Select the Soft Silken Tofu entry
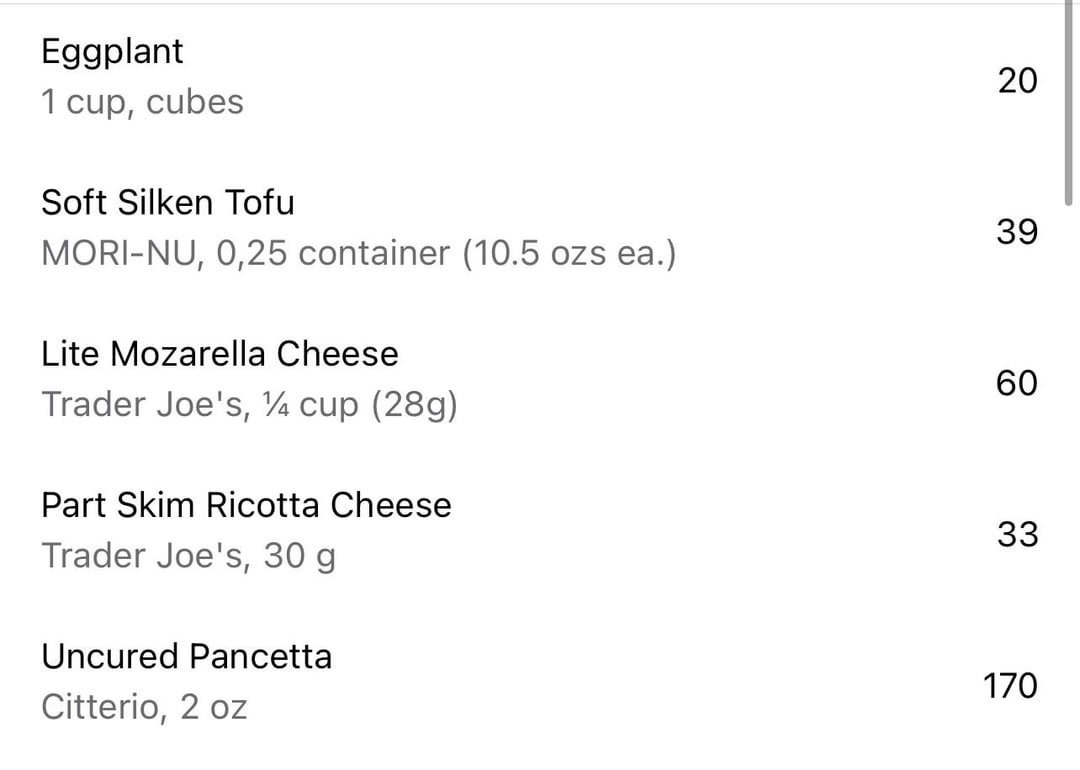Viewport: 1080px width, 770px height. (168, 203)
